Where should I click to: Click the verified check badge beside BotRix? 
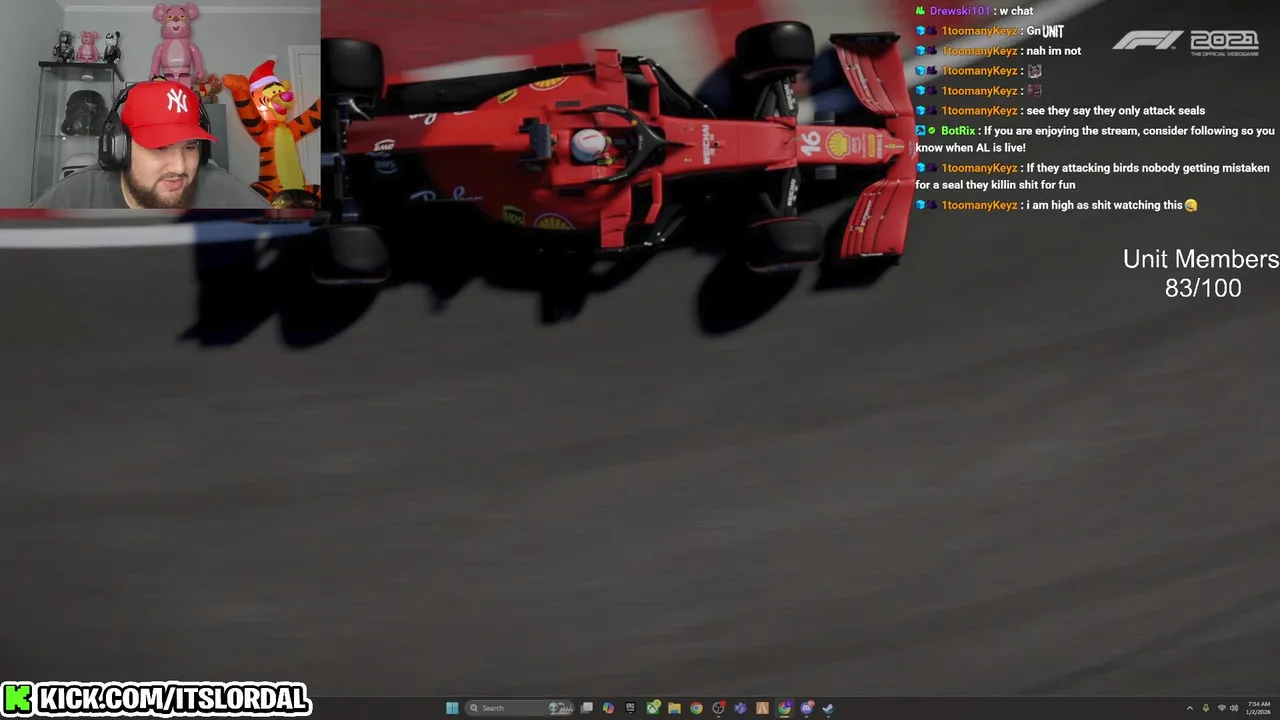point(932,131)
